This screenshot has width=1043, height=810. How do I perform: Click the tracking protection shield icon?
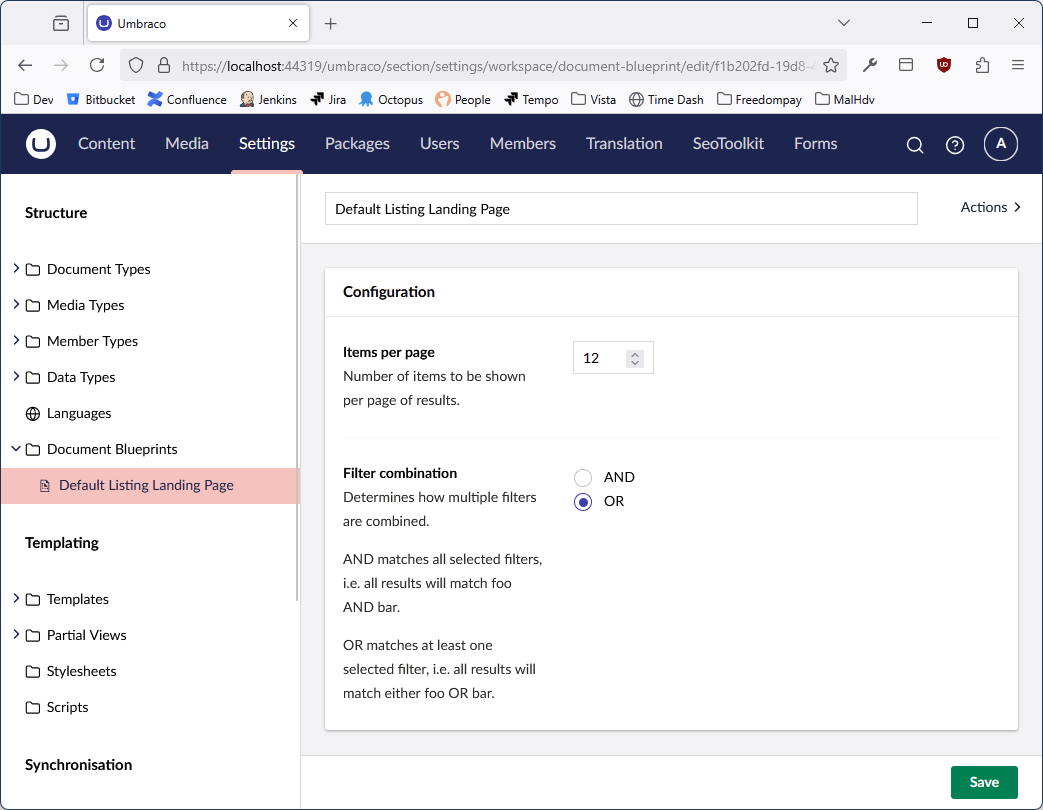point(136,65)
